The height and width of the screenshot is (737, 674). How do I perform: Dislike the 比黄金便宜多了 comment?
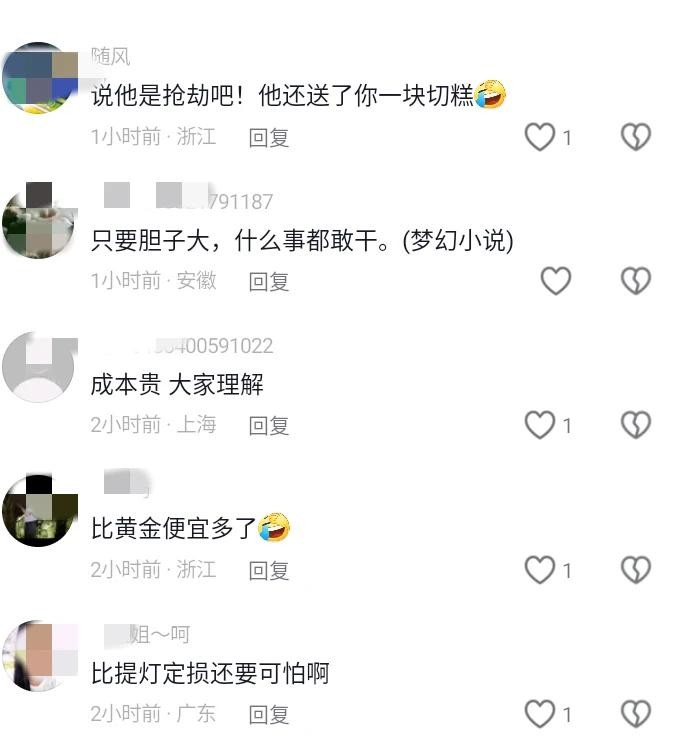[x=635, y=570]
